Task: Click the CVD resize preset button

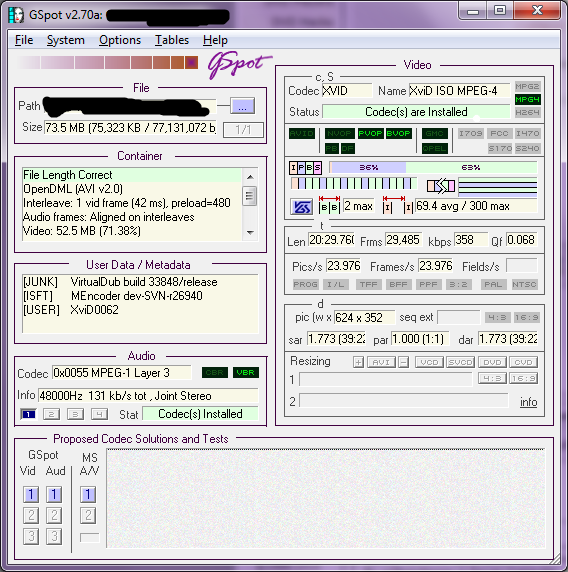Action: click(523, 362)
